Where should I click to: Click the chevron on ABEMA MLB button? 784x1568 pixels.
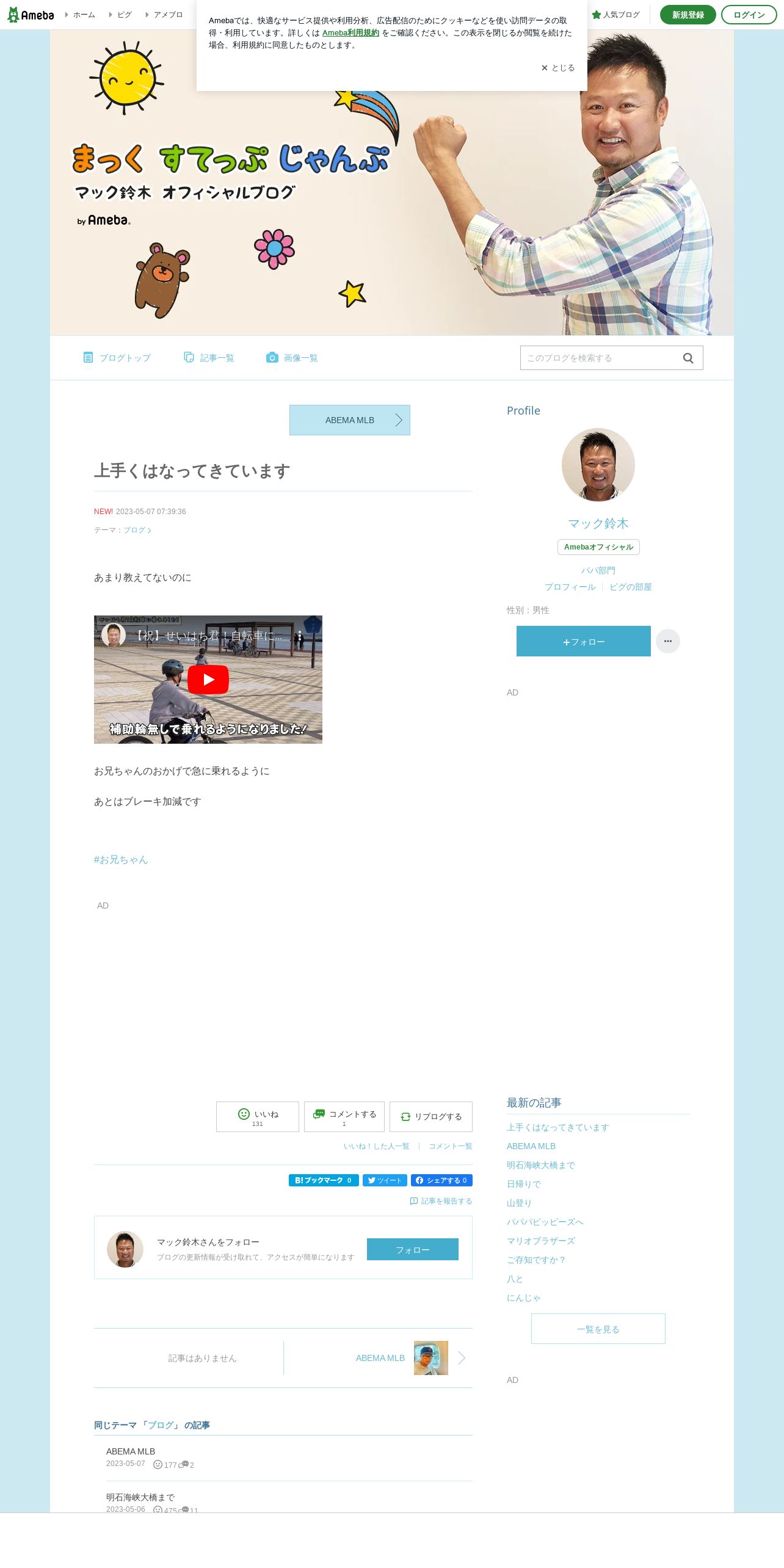coord(399,420)
